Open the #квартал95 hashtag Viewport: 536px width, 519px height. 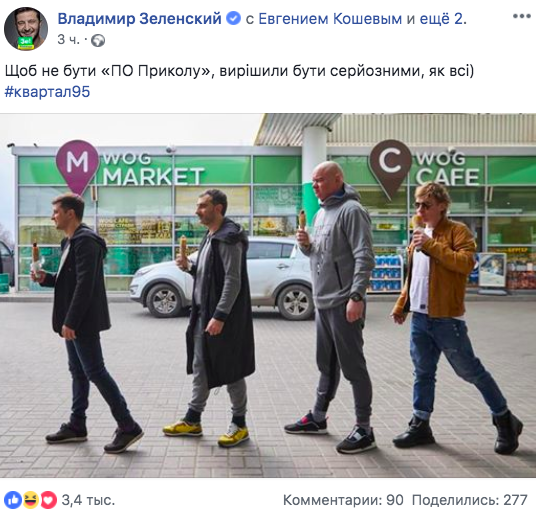coord(47,92)
